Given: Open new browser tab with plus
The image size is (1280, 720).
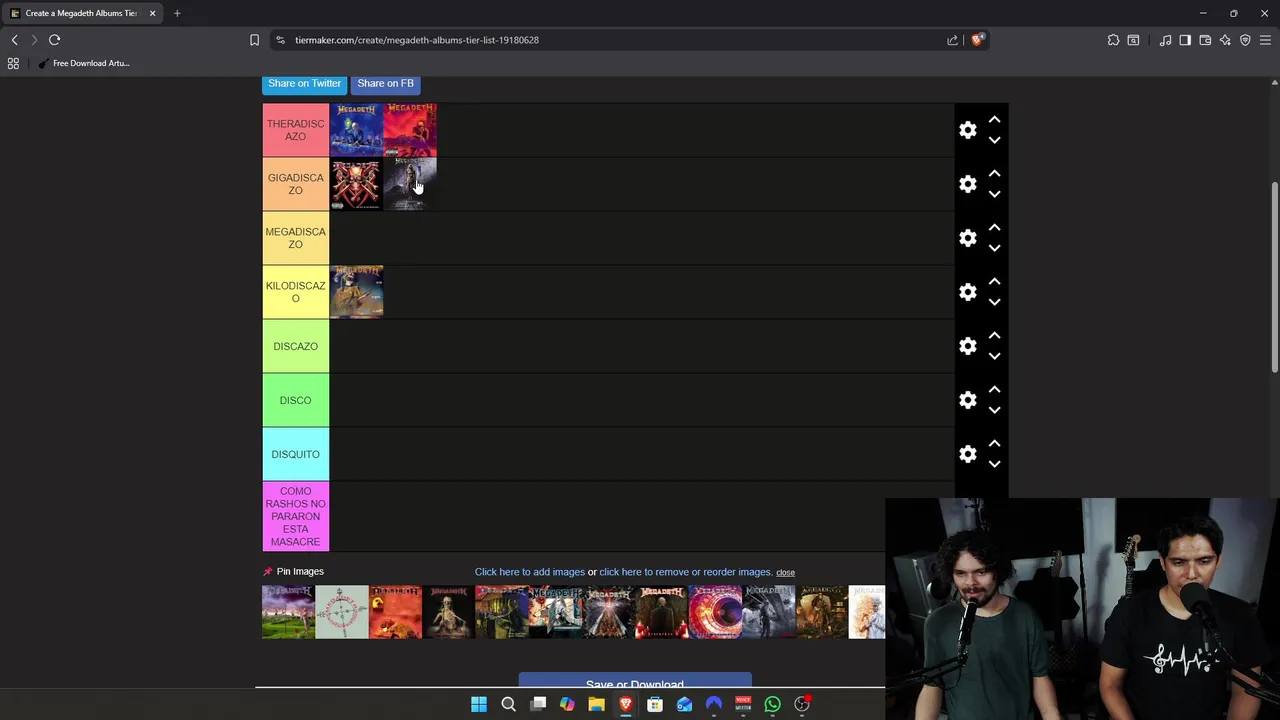Looking at the screenshot, I should click(177, 13).
